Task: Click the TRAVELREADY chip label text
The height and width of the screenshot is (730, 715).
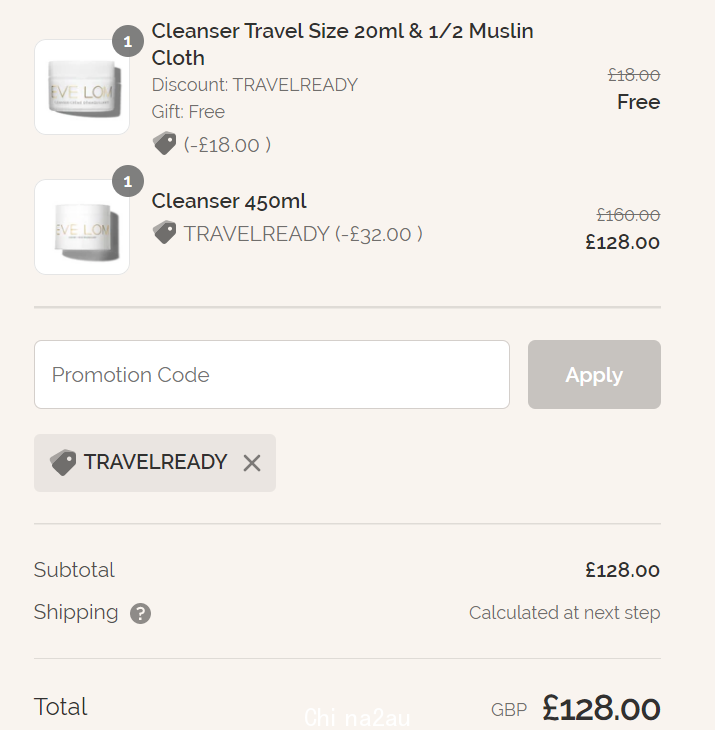Action: [155, 462]
